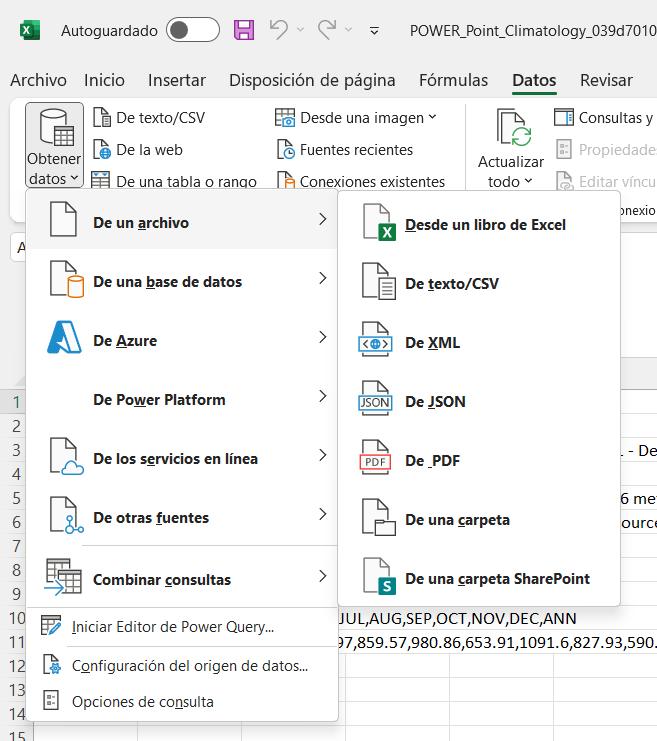The image size is (657, 741).
Task: Click the Power Query Editor pencil icon
Action: pyautogui.click(x=51, y=625)
